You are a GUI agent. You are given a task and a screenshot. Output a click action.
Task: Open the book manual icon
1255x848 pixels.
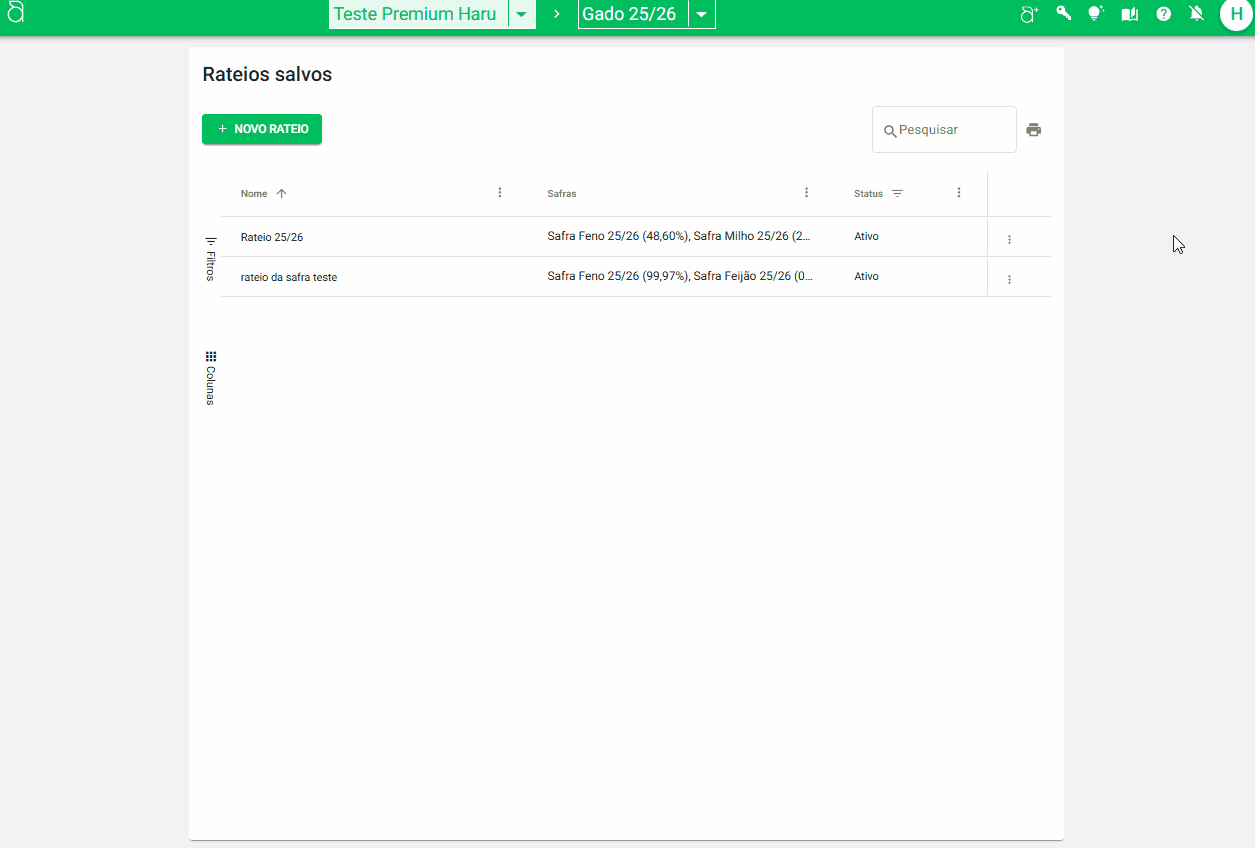tap(1130, 14)
